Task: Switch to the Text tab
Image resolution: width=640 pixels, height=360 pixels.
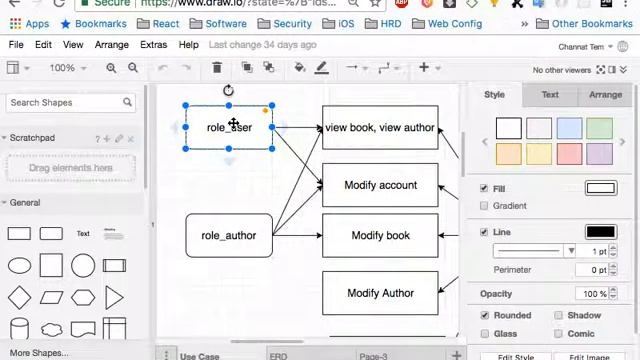Action: [550, 94]
